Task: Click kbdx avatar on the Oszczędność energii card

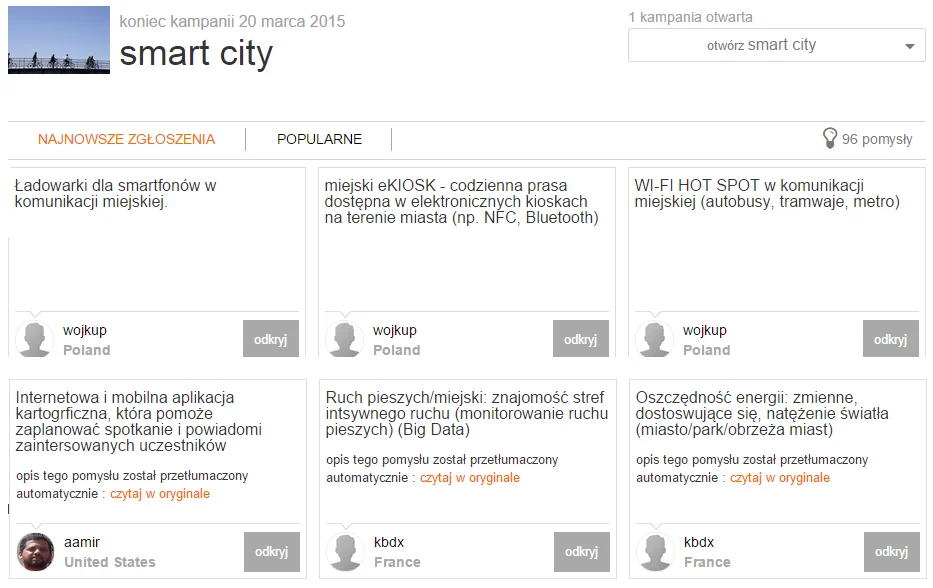Action: pos(656,552)
